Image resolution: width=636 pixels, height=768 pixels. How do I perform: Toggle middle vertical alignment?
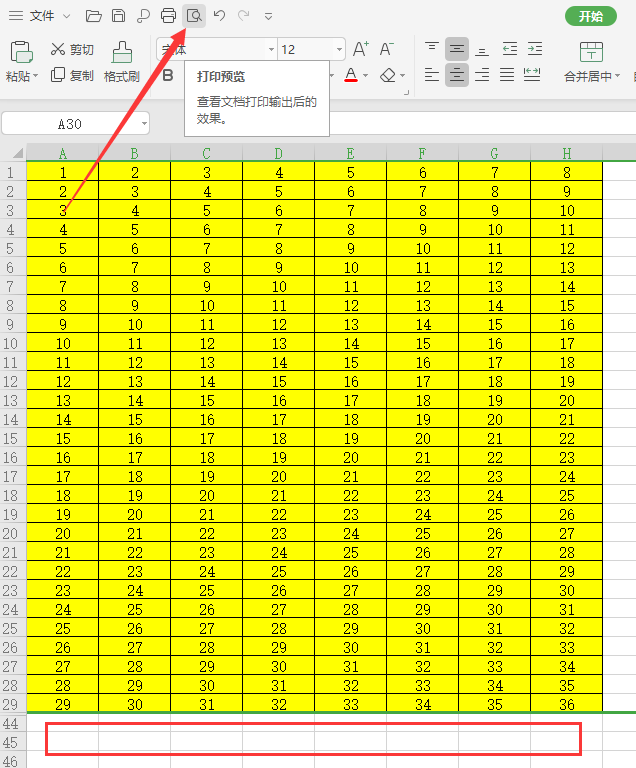point(457,48)
